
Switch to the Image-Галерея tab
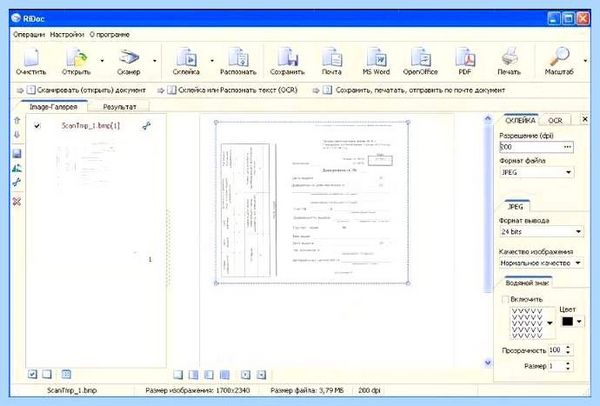click(x=53, y=107)
